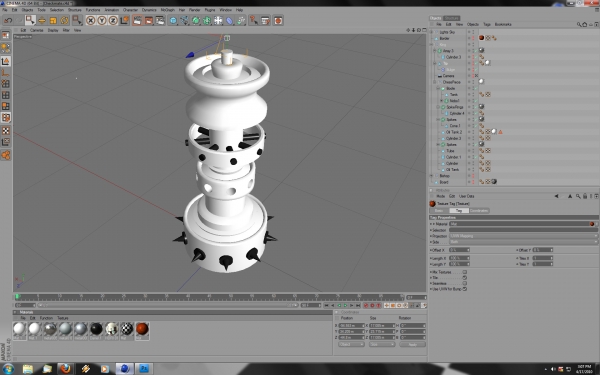This screenshot has width=600, height=375.
Task: Open the spline objects icon
Action: coord(184,20)
